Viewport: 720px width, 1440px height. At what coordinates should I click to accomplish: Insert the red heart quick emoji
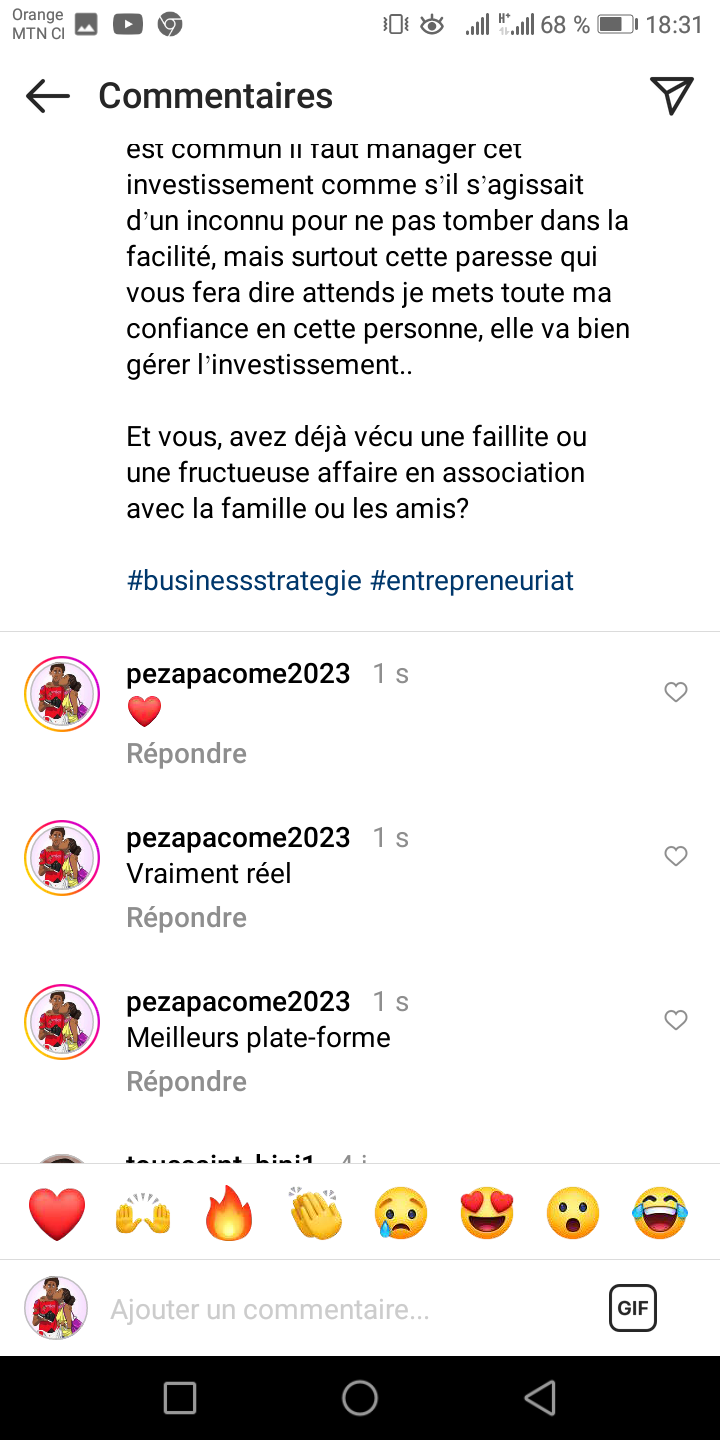tap(57, 1214)
